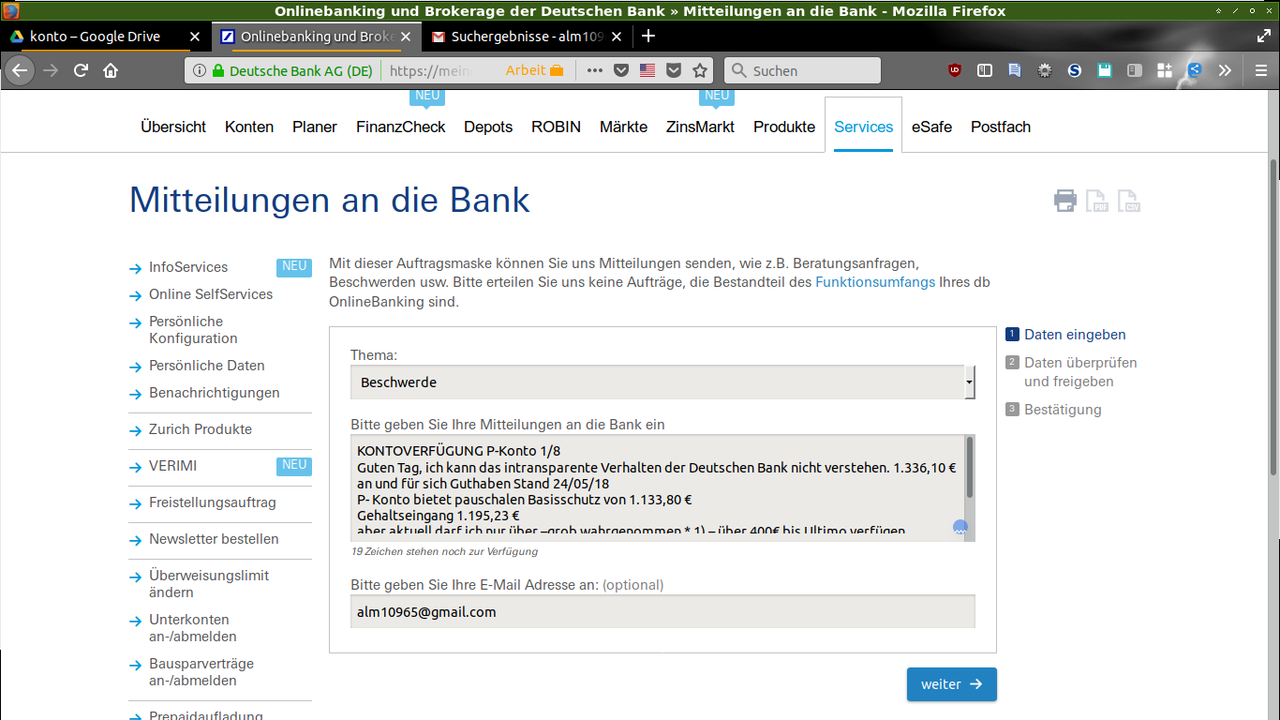Open Benachrichtigungen in the sidebar

pyautogui.click(x=214, y=393)
